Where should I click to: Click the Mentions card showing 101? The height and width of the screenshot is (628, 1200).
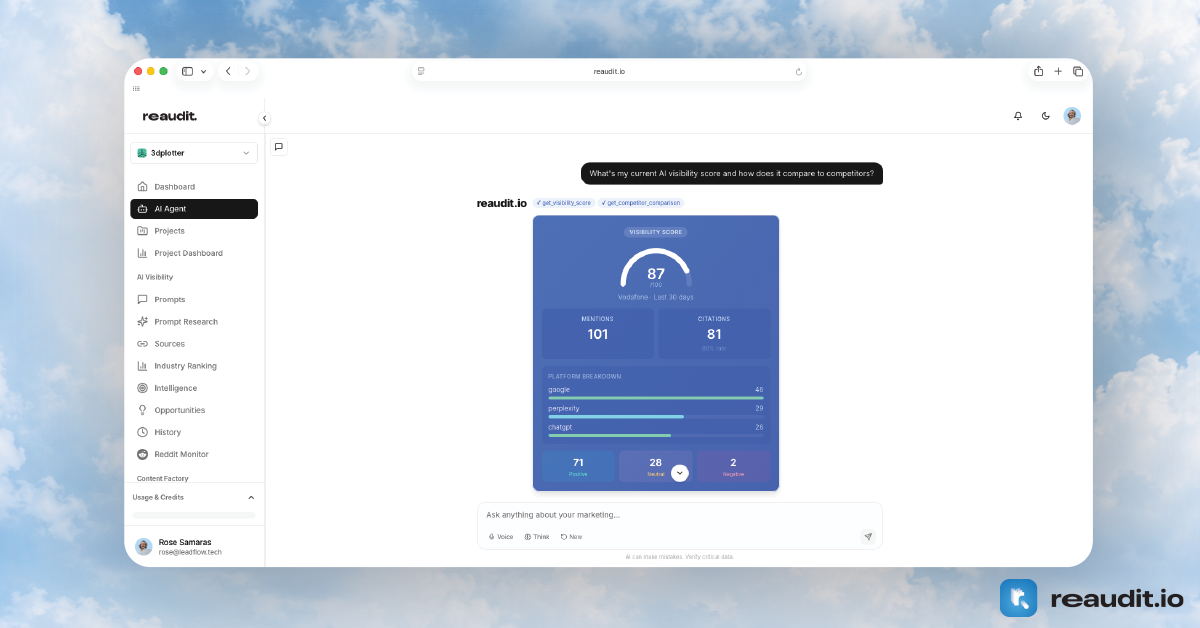tap(598, 333)
